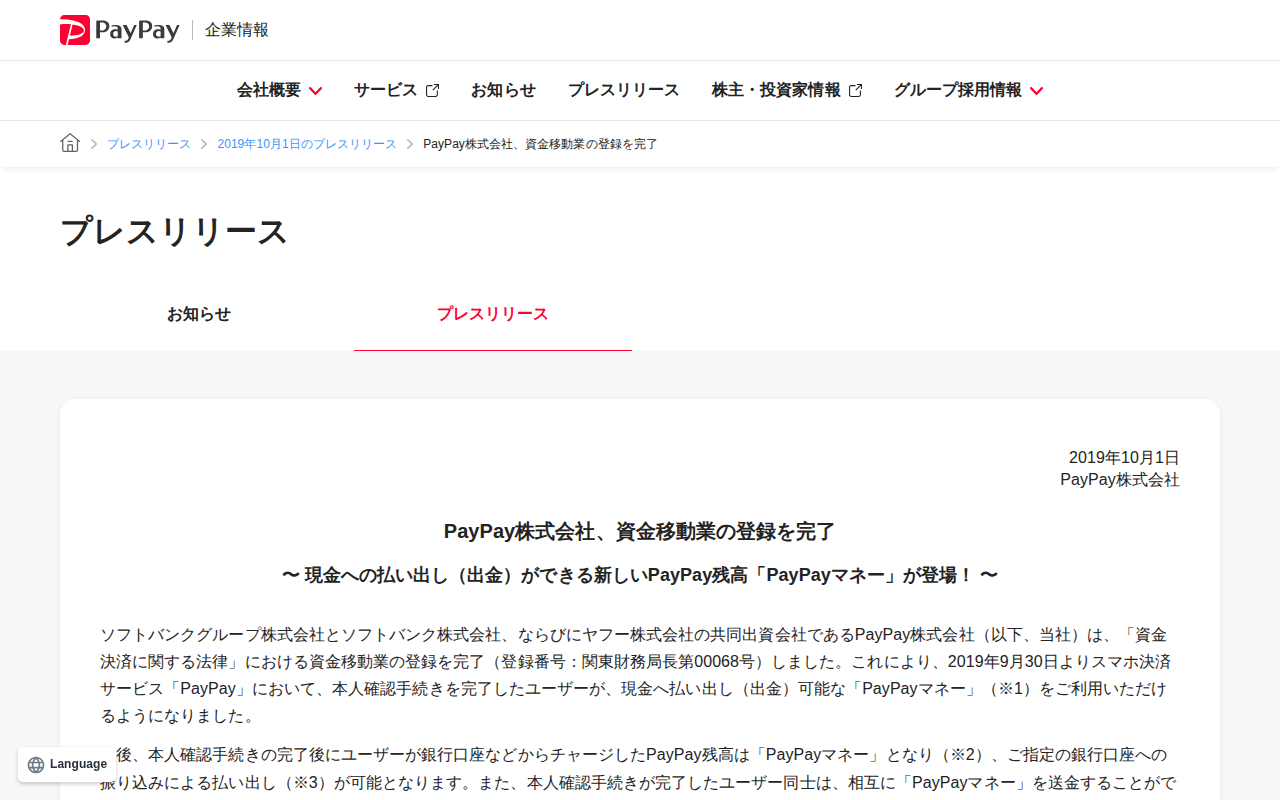Click the date 2019年10月1日
The height and width of the screenshot is (800, 1280).
click(1124, 458)
